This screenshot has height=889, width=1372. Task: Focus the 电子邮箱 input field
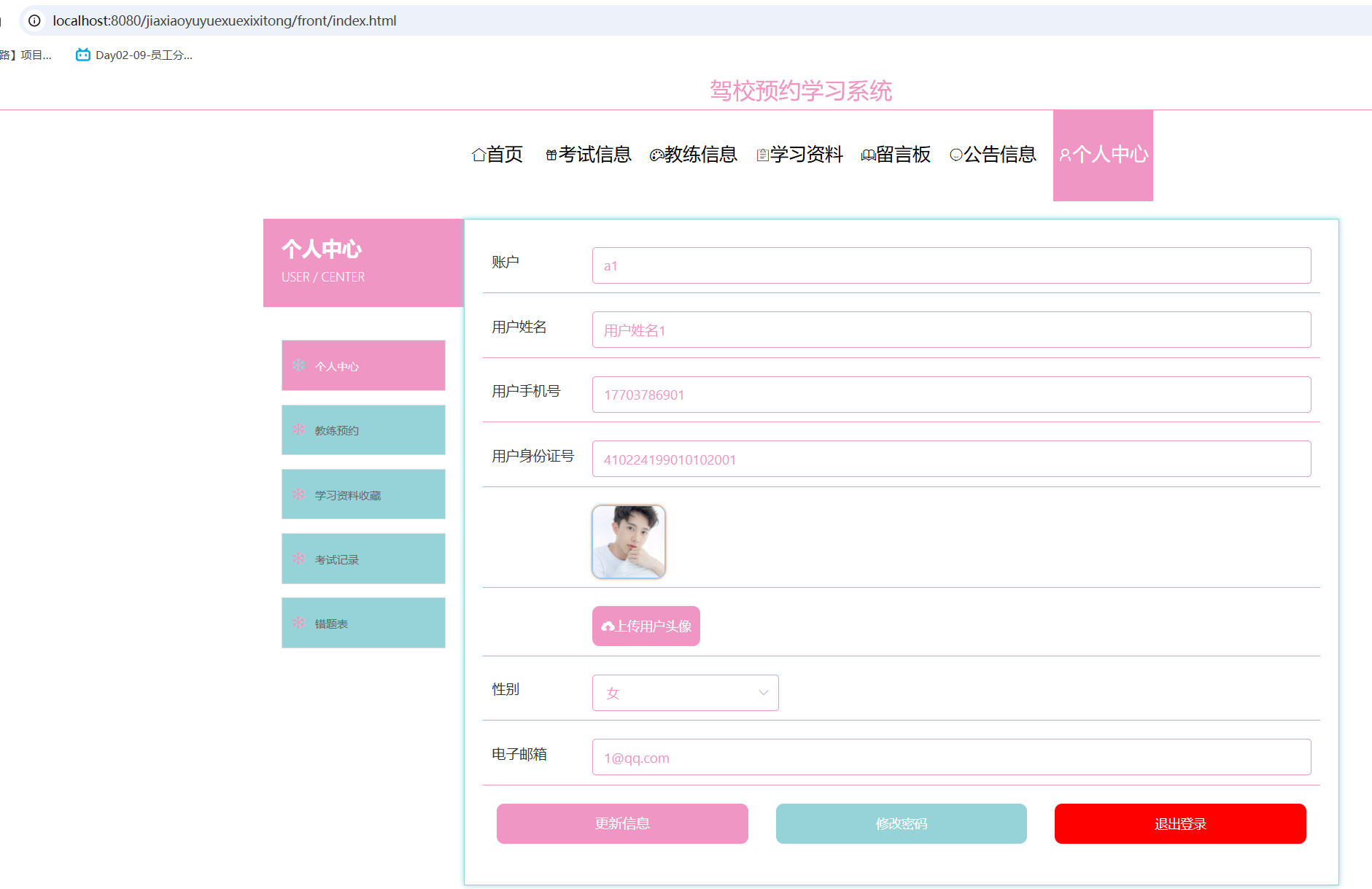pyautogui.click(x=952, y=757)
